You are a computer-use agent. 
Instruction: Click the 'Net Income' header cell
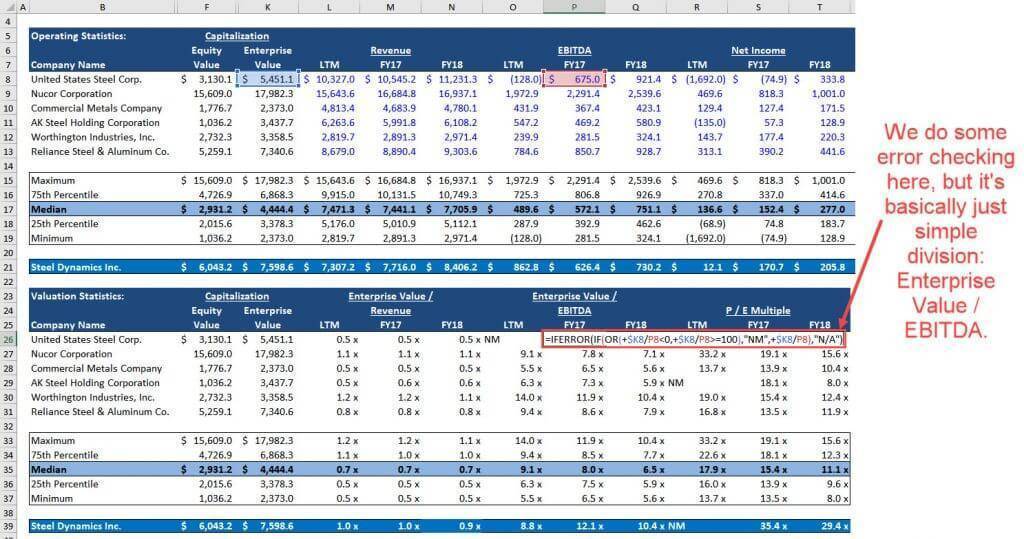[758, 50]
